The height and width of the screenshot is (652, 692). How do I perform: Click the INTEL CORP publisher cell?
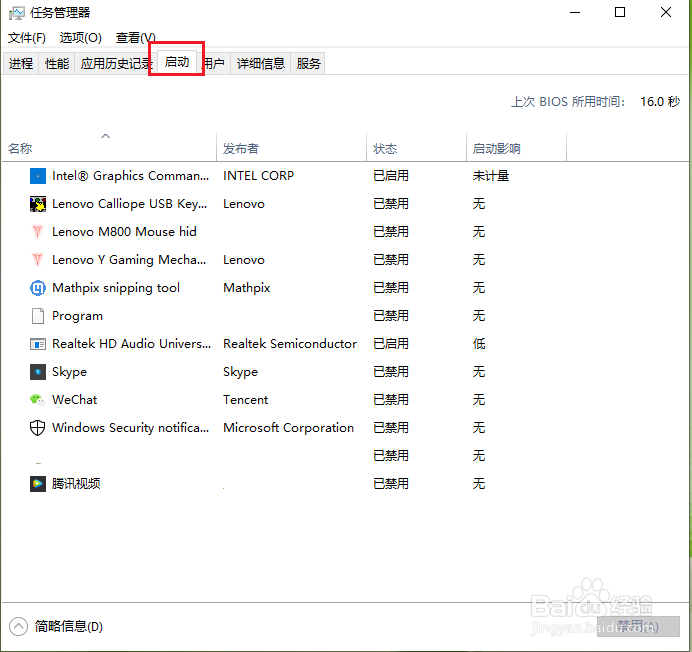(x=259, y=176)
